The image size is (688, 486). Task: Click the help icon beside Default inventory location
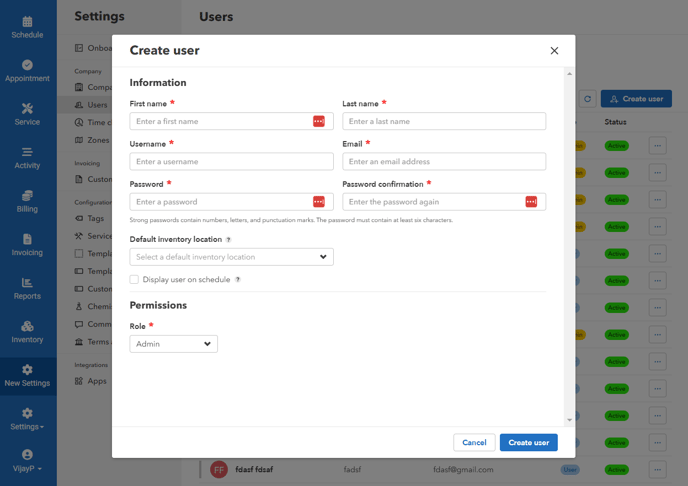(228, 240)
